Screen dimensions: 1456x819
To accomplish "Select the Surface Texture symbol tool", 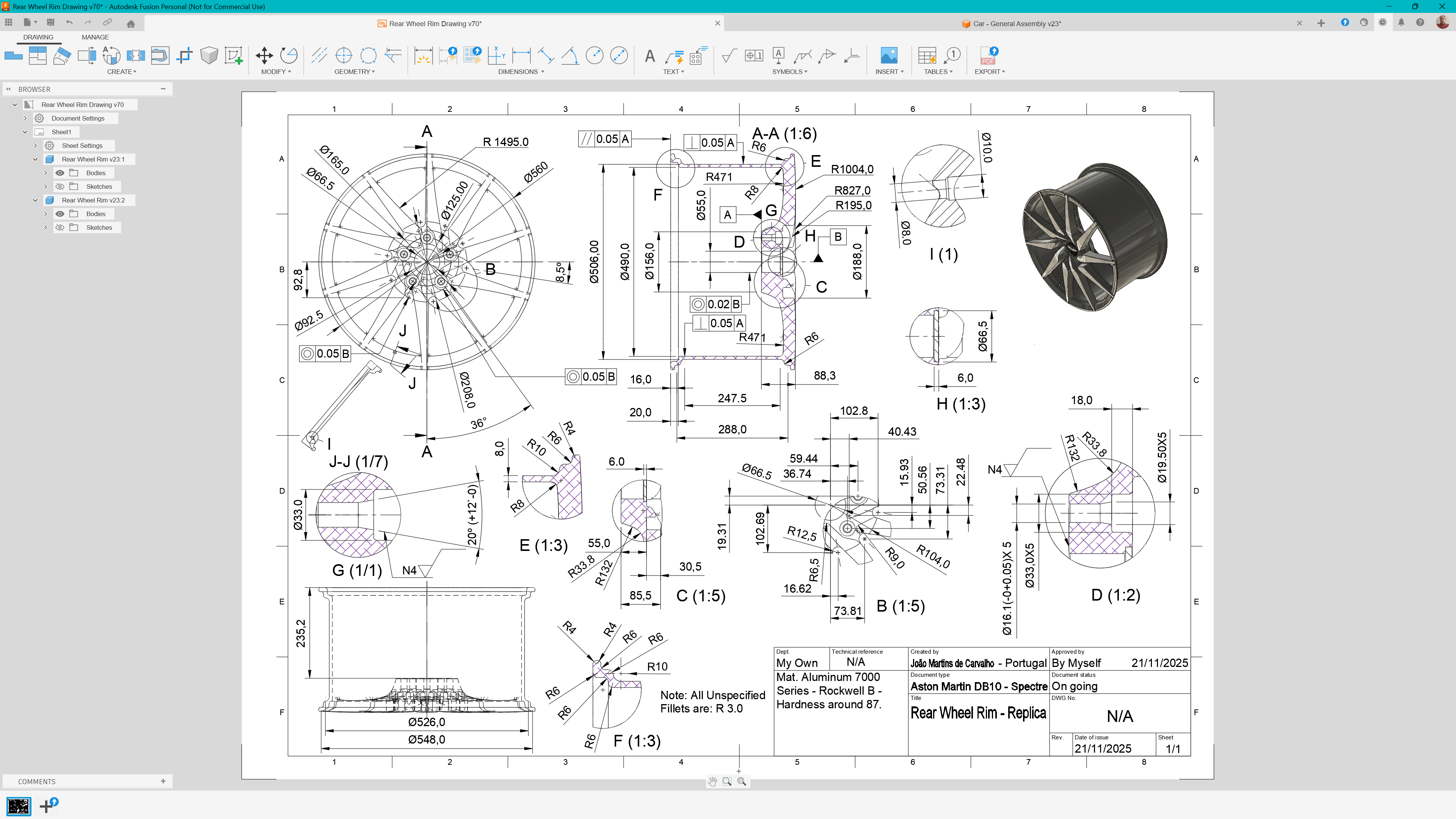I will click(x=729, y=55).
